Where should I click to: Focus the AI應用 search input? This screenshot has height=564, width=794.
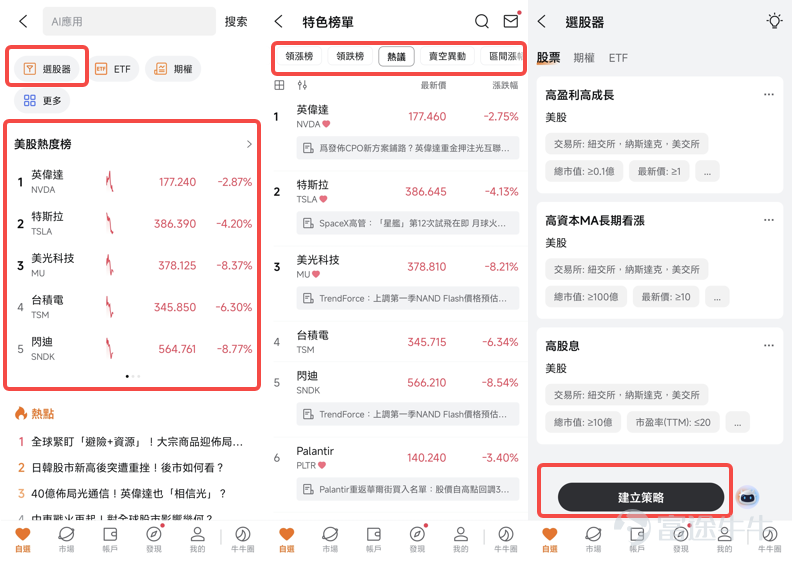129,21
